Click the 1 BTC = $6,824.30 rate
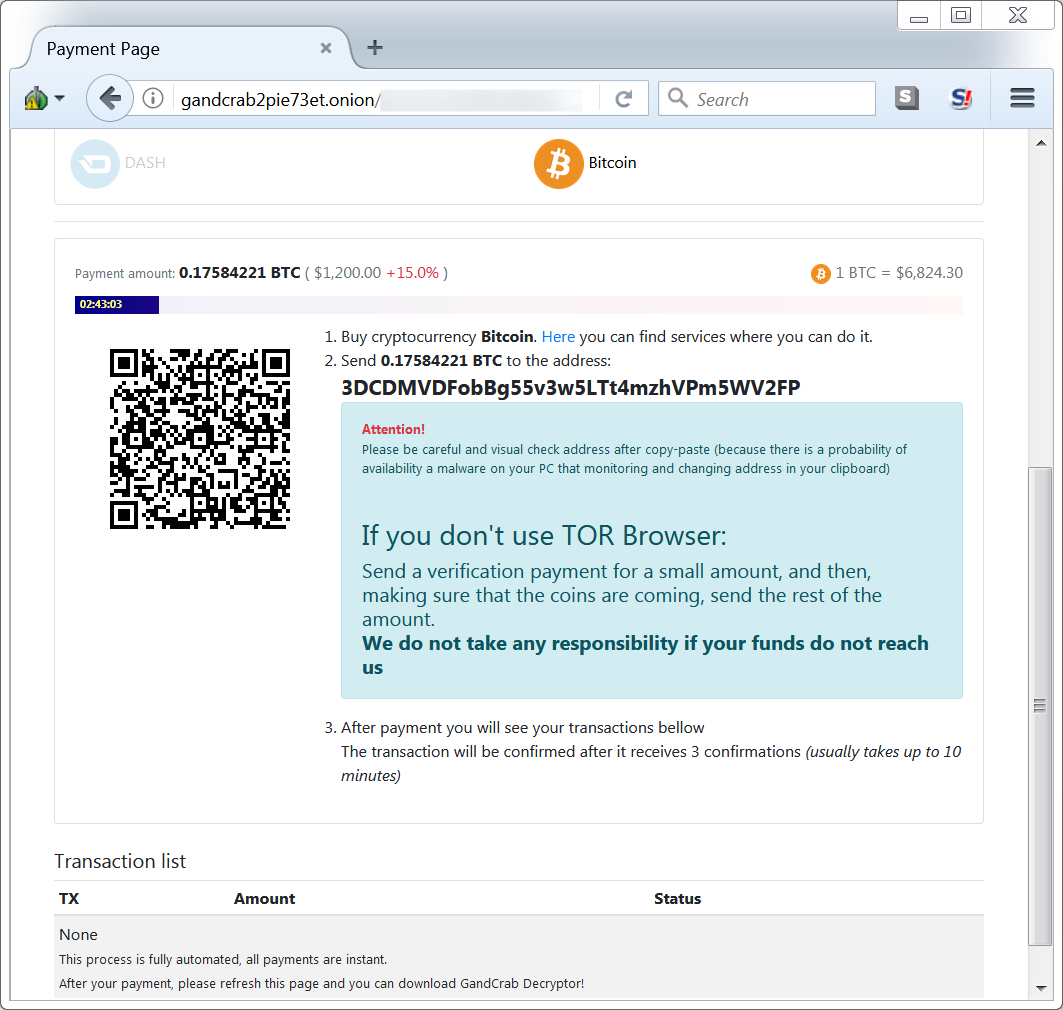Viewport: 1063px width, 1010px height. pyautogui.click(x=899, y=272)
